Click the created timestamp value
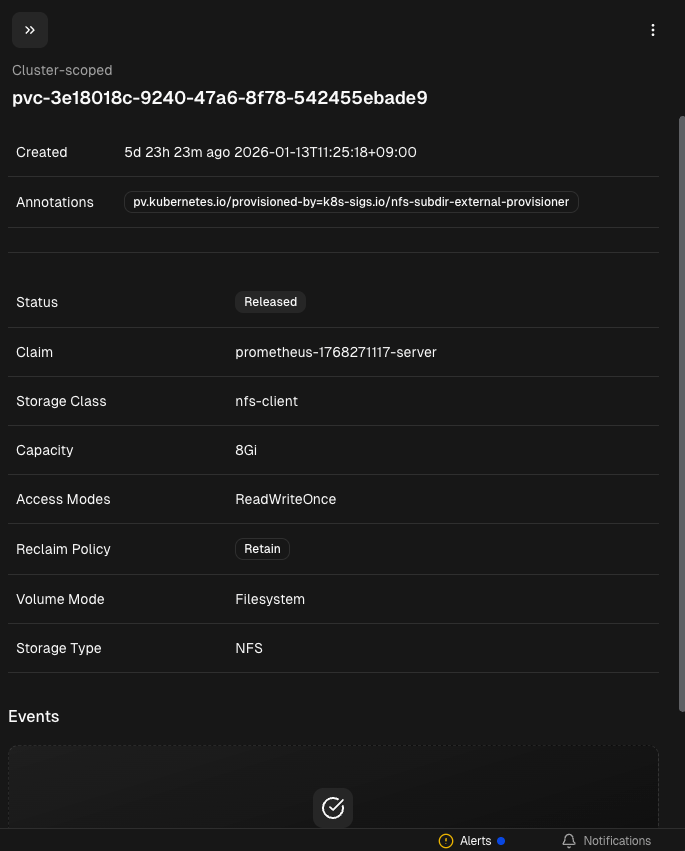 tap(270, 153)
